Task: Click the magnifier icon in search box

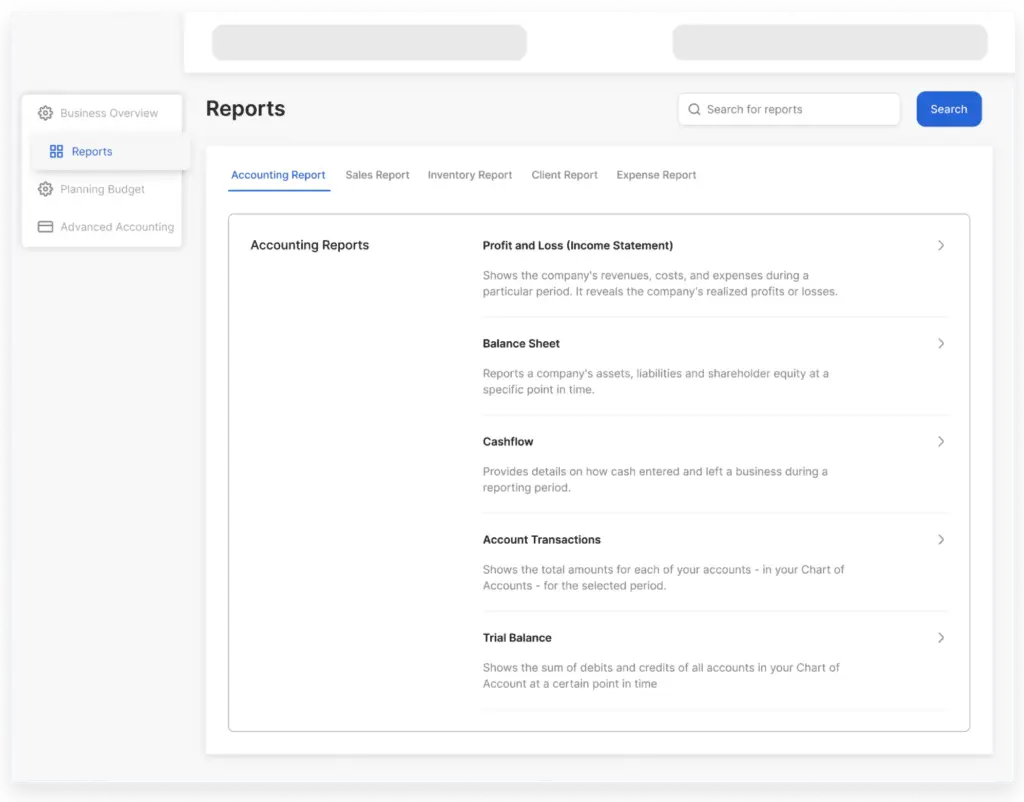Action: [x=694, y=110]
